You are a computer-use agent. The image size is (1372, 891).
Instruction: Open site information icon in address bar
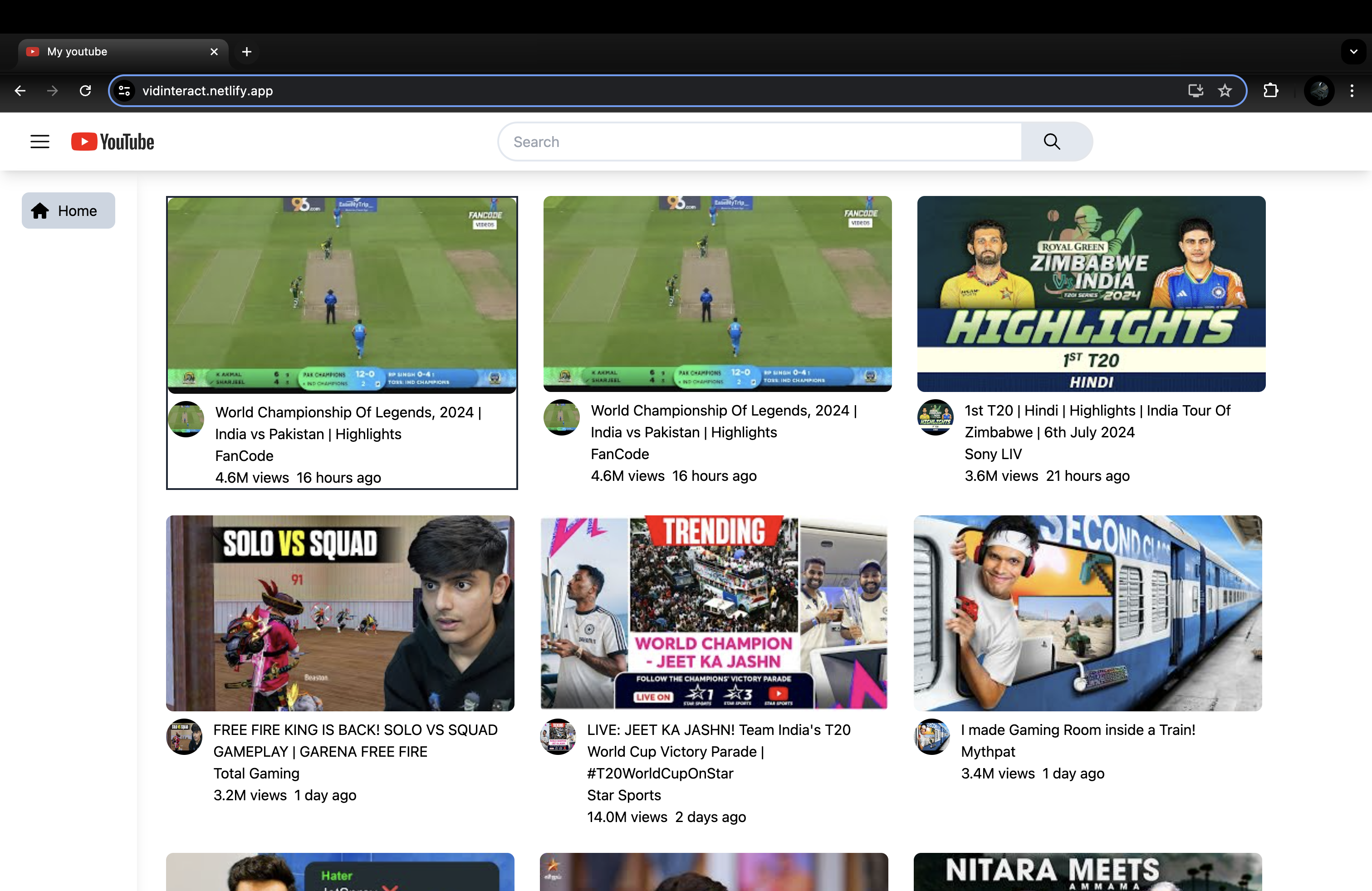click(x=124, y=90)
